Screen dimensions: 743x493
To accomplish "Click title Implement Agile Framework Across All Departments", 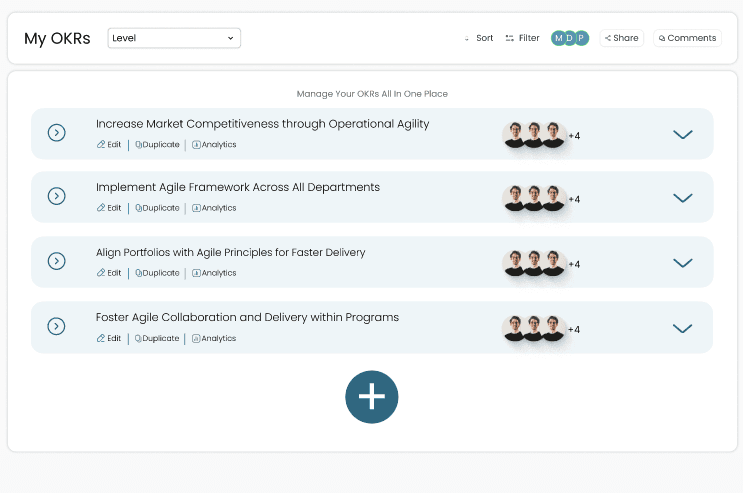I will pyautogui.click(x=238, y=187).
